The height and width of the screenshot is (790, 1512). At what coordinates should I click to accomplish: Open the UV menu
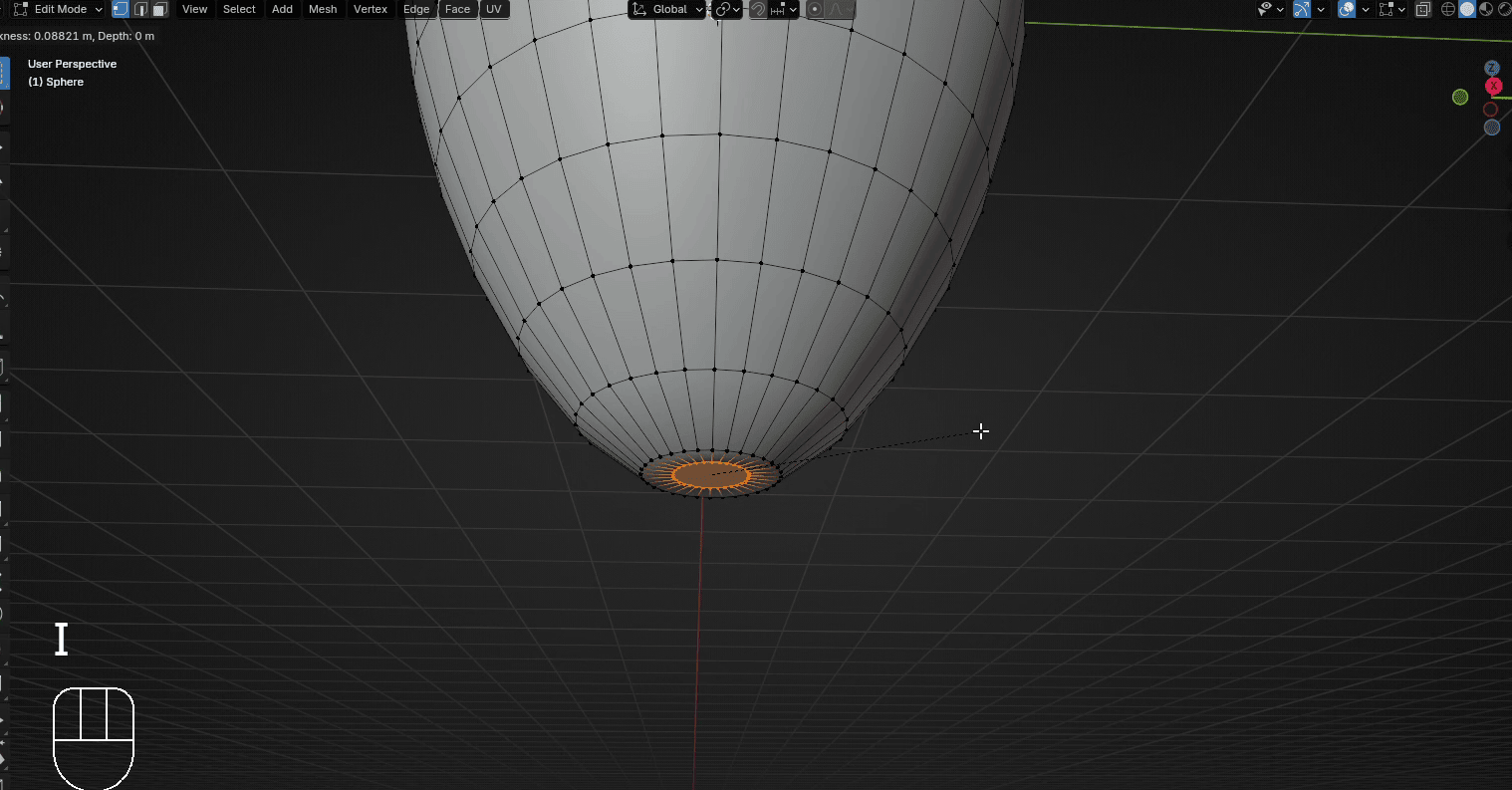494,9
